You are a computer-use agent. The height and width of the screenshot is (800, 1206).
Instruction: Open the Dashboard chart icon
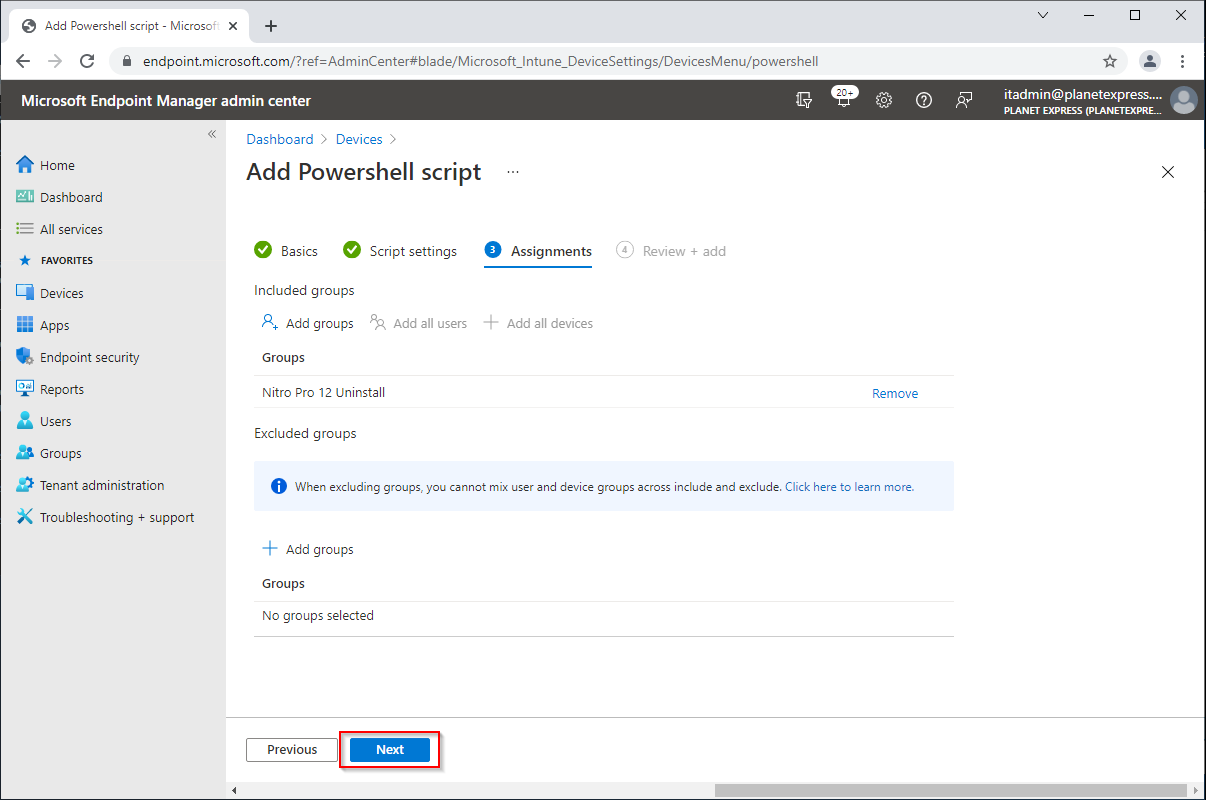pos(25,197)
